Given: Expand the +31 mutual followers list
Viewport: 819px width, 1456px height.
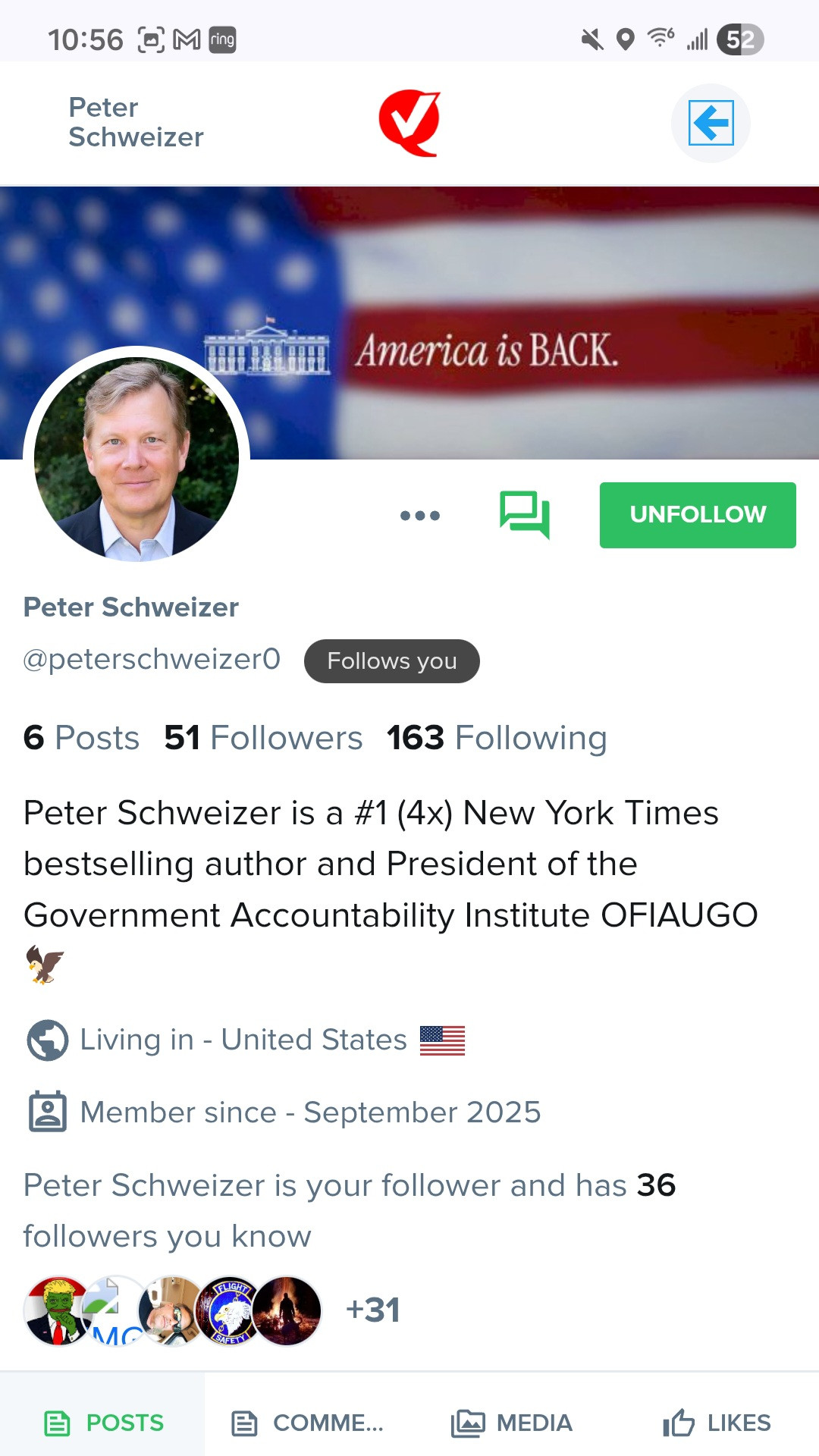Looking at the screenshot, I should click(372, 1310).
